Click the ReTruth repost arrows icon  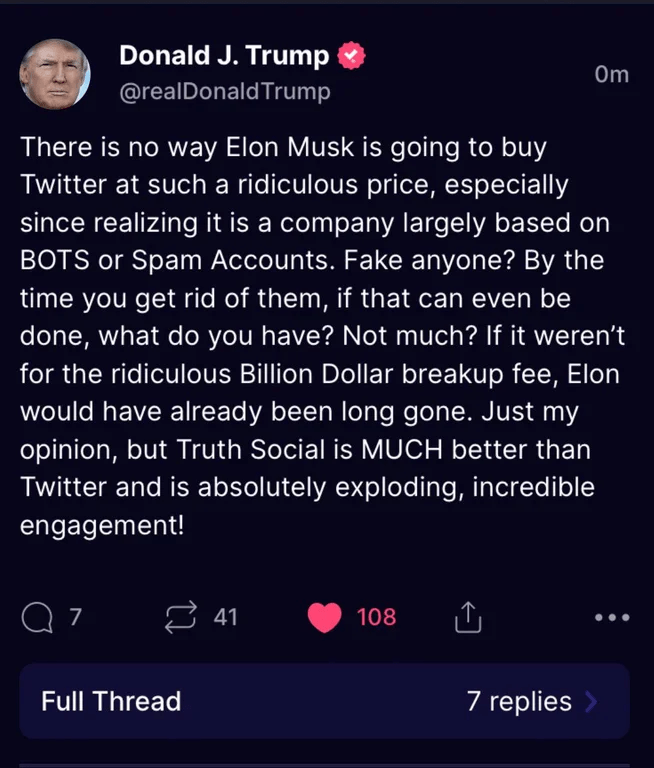[x=182, y=617]
